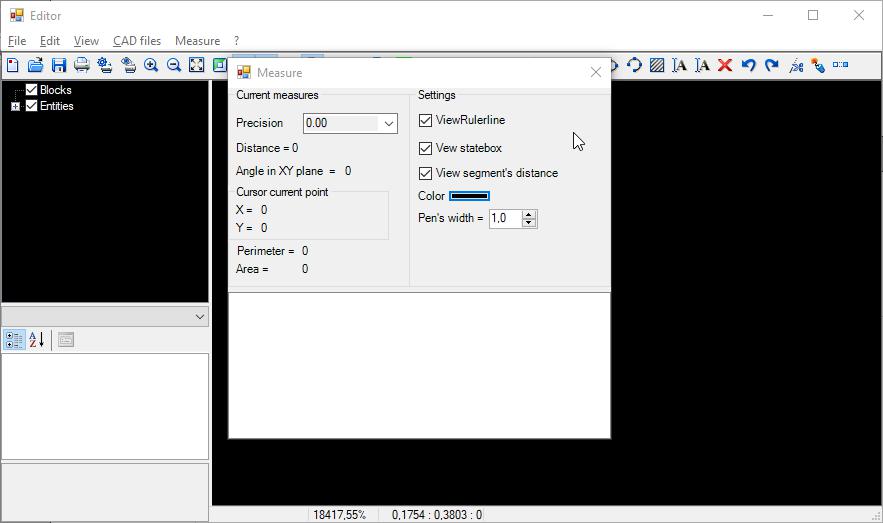The image size is (883, 523).
Task: Disable View segment's distance checkbox
Action: pos(426,173)
